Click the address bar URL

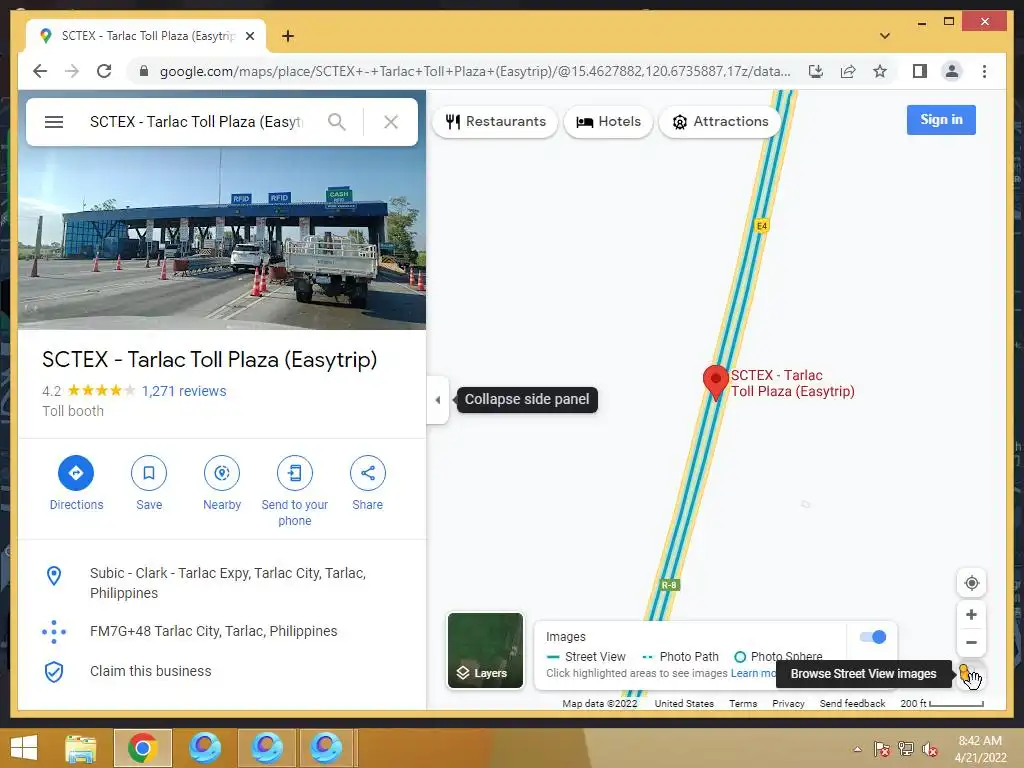pos(475,71)
